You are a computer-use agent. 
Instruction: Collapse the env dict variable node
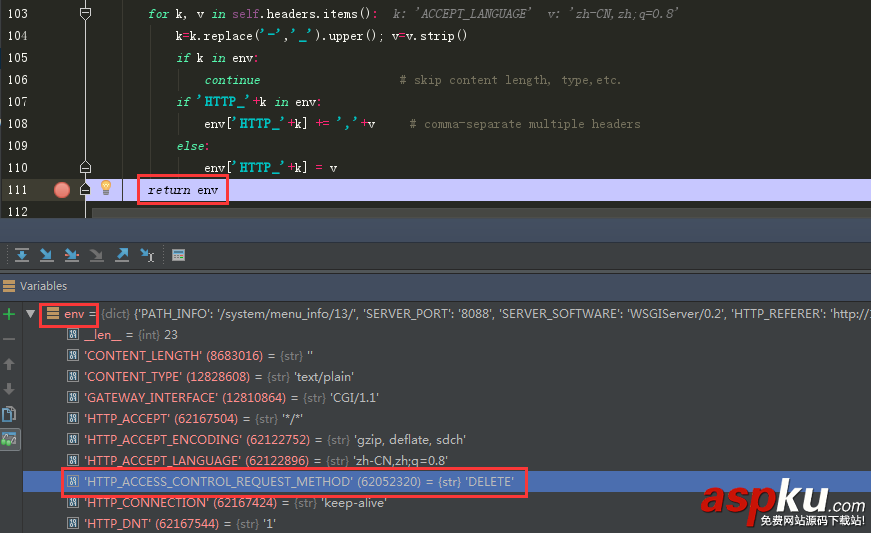coord(31,314)
